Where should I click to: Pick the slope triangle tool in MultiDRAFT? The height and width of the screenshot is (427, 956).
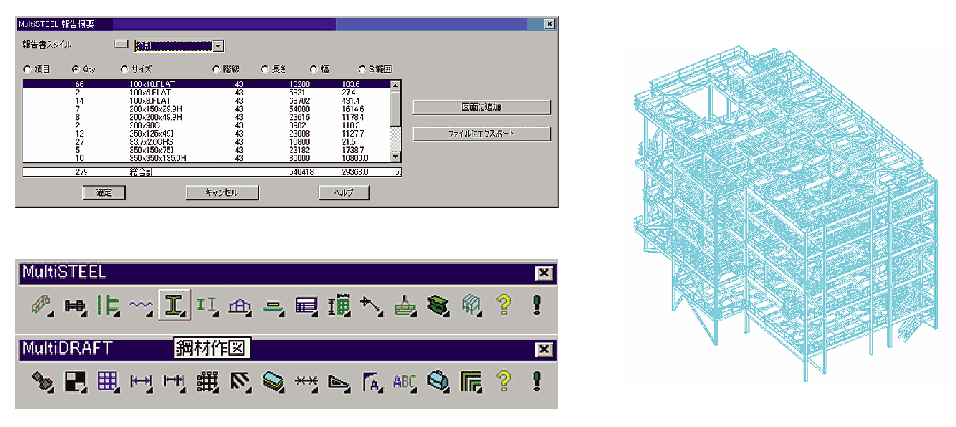[x=339, y=381]
